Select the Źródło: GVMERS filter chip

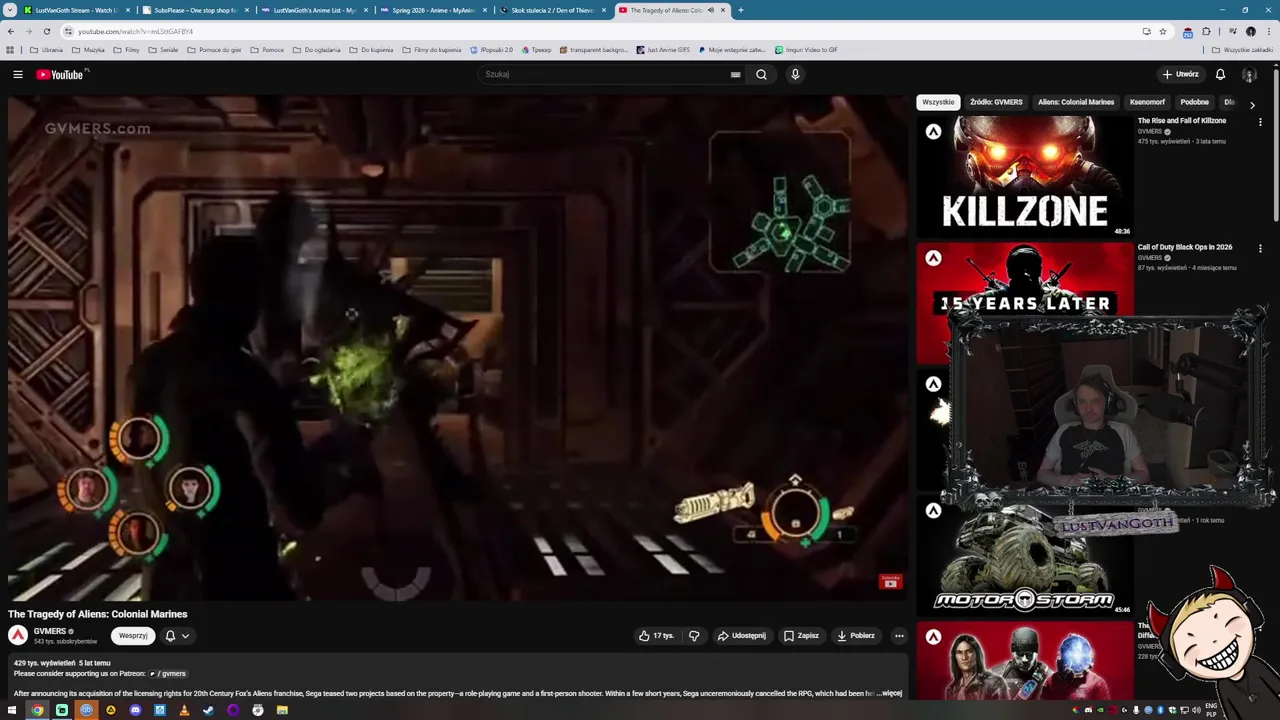coord(996,102)
